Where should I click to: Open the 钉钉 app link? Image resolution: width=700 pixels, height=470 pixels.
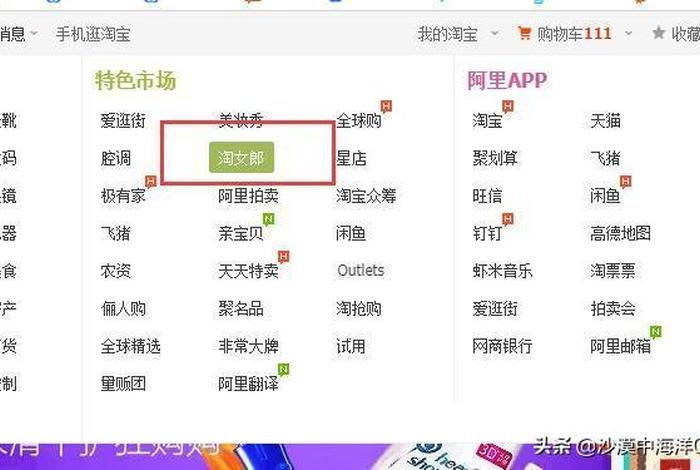pos(488,233)
